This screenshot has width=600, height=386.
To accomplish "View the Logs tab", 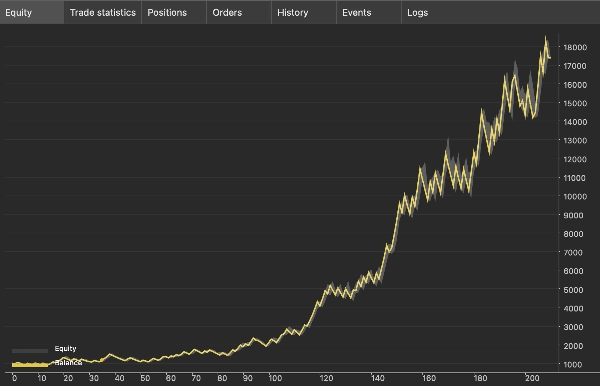I will coord(417,13).
